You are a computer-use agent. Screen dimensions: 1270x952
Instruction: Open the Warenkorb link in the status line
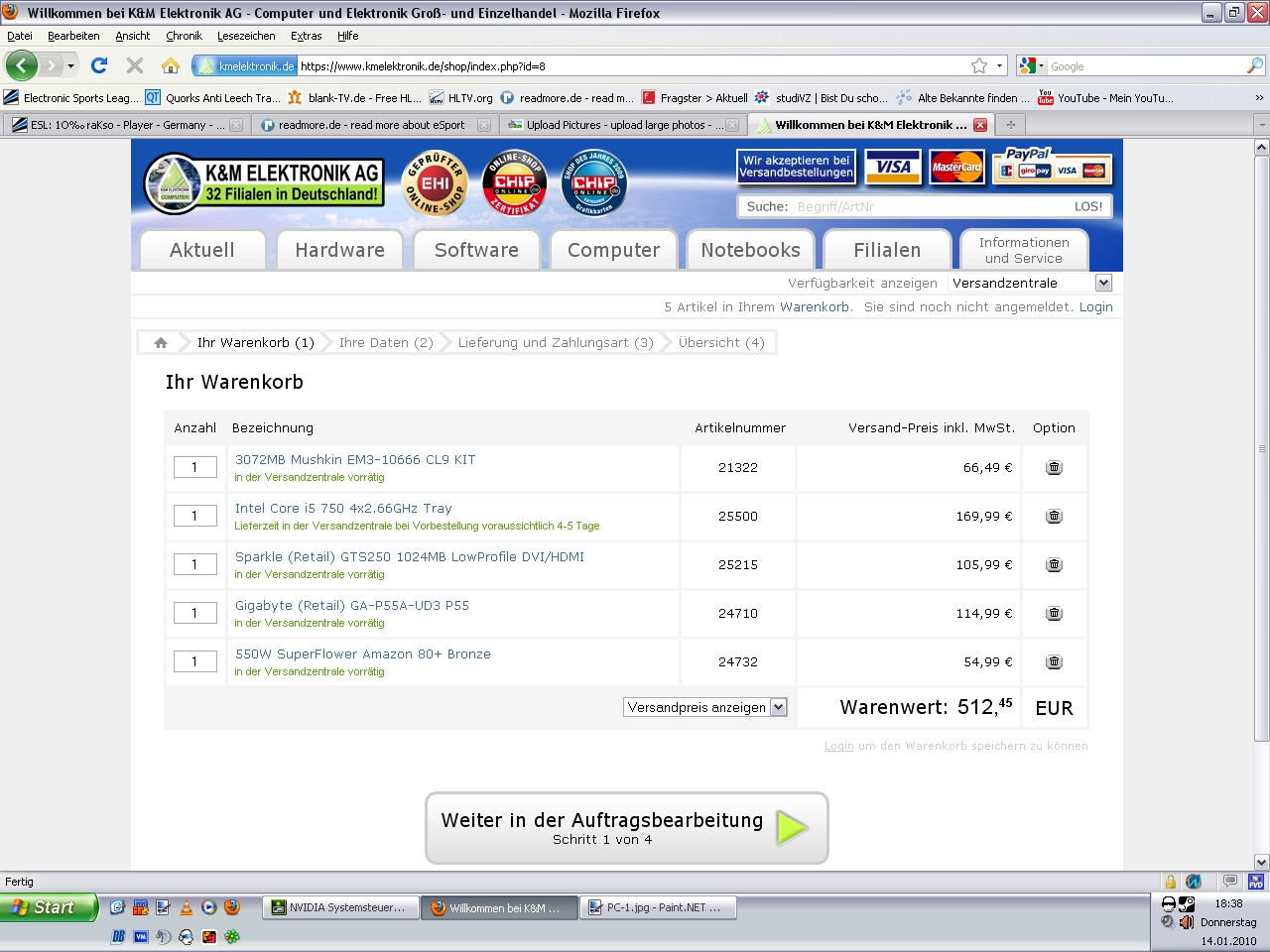point(815,307)
